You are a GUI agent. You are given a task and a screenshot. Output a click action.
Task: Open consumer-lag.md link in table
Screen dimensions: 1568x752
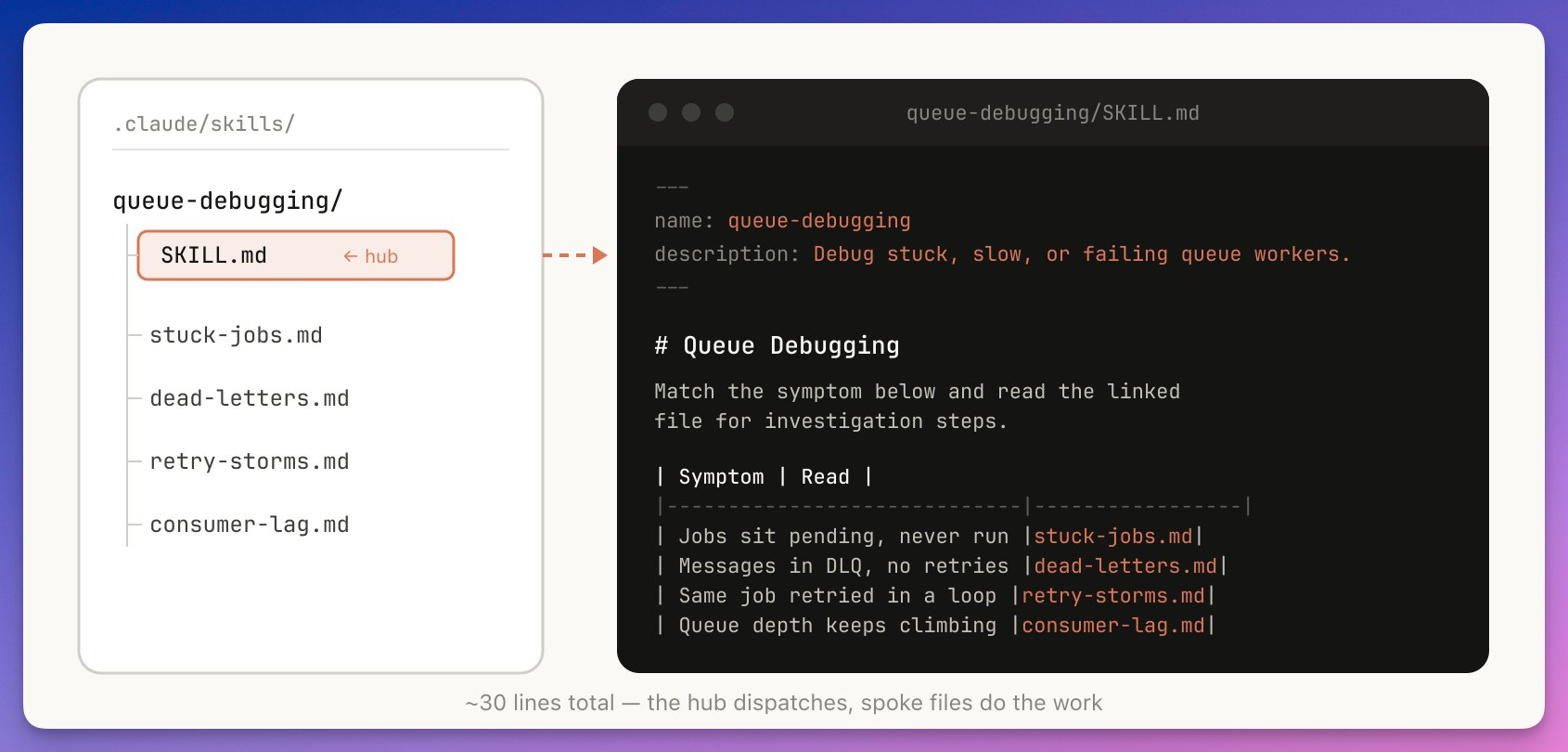tap(1112, 626)
